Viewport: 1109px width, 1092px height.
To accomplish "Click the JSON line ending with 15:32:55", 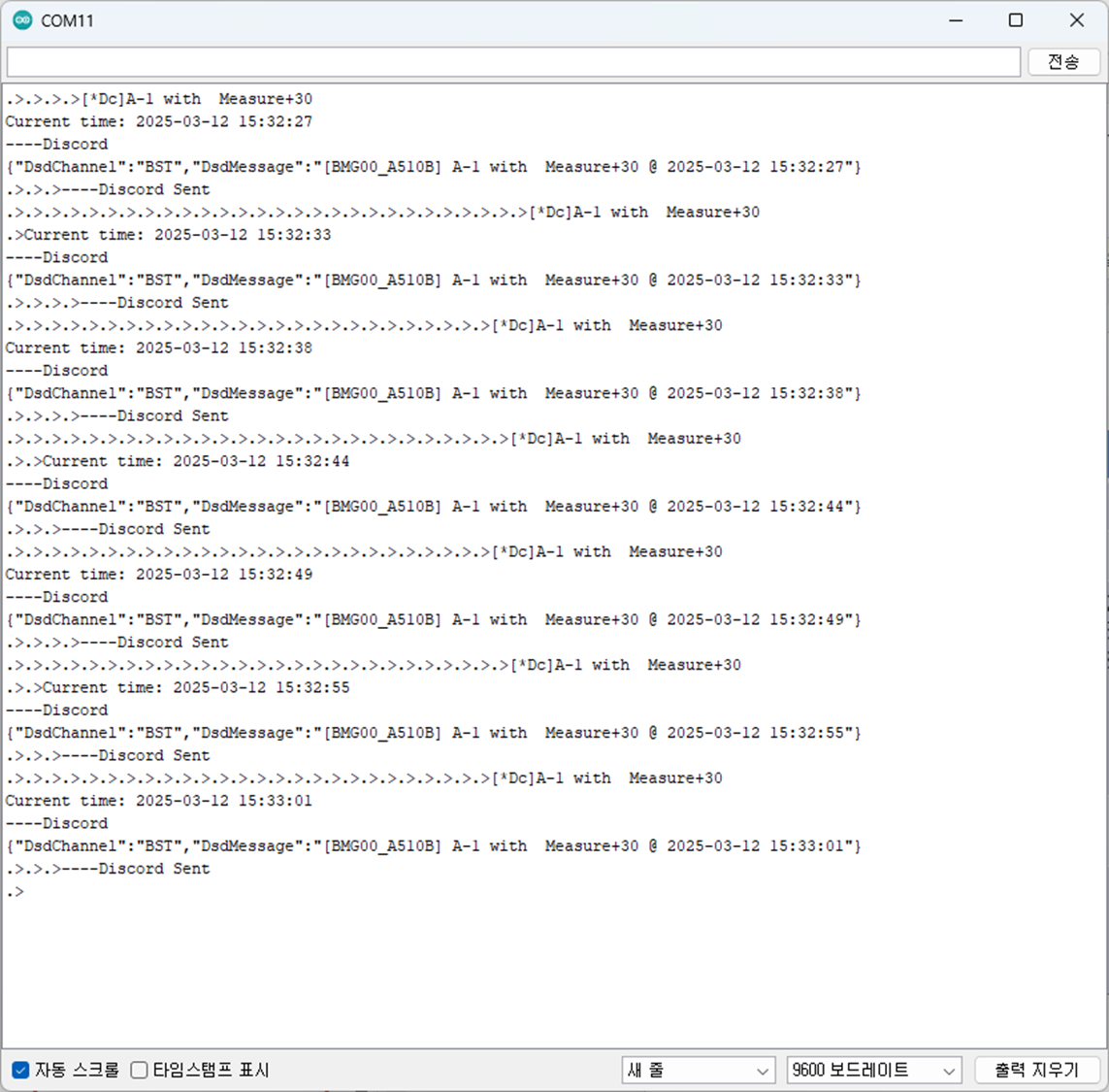I will point(434,733).
